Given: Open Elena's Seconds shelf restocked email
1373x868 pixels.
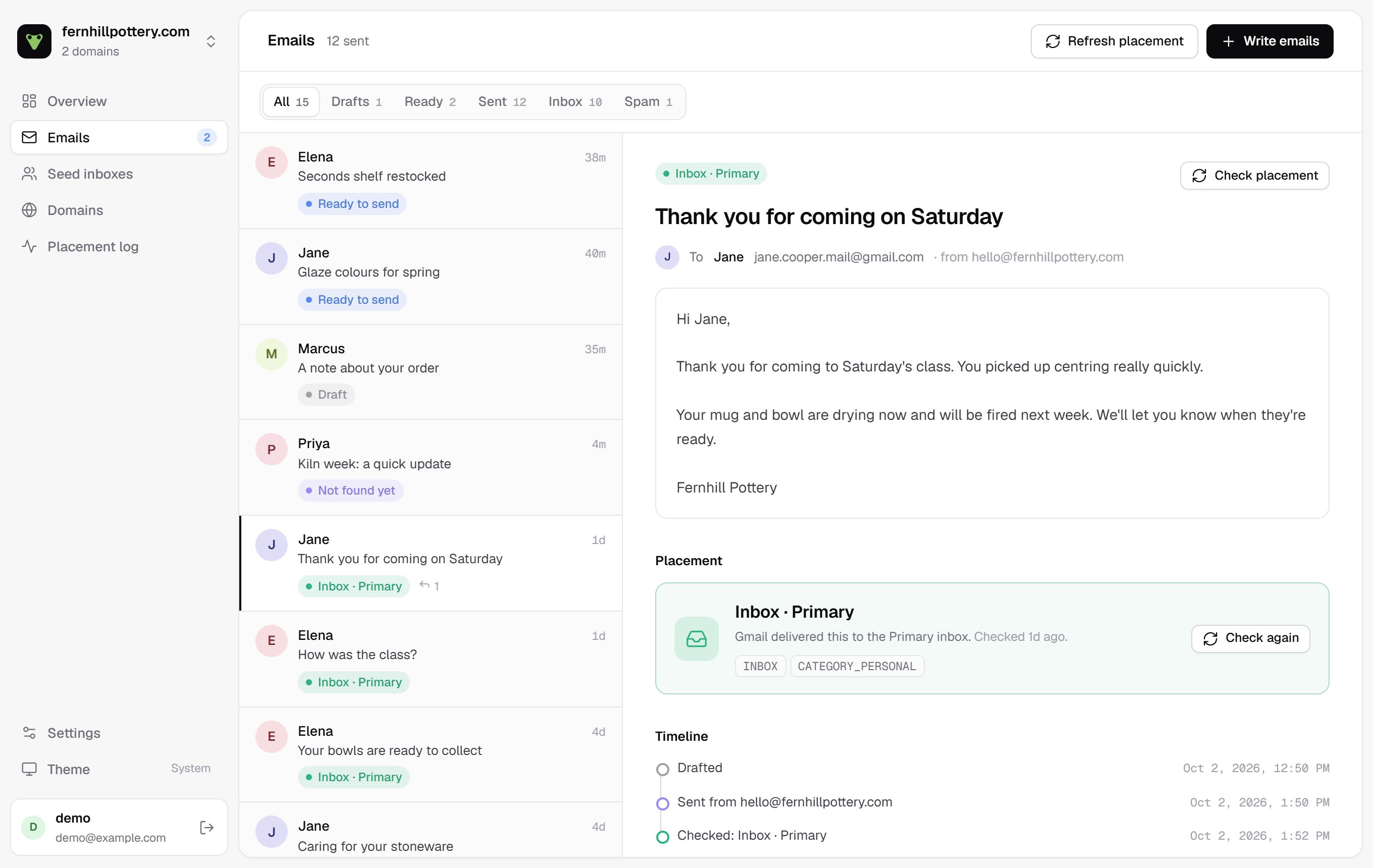Looking at the screenshot, I should 431,181.
